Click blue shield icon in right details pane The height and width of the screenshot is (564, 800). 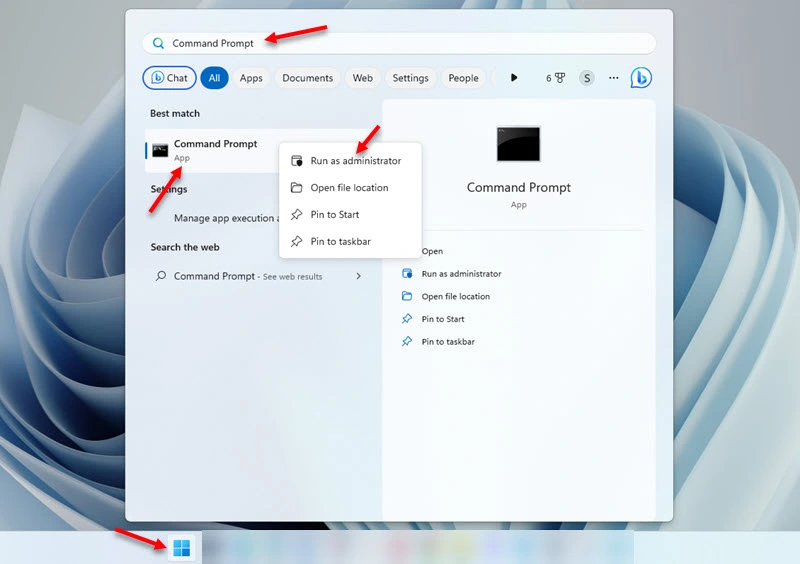tap(407, 274)
